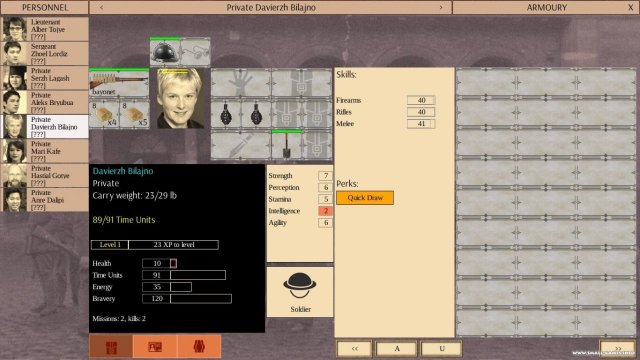640x360 pixels.
Task: Select Sergeant Zhoel Lordiz in personnel list
Action: (44, 53)
